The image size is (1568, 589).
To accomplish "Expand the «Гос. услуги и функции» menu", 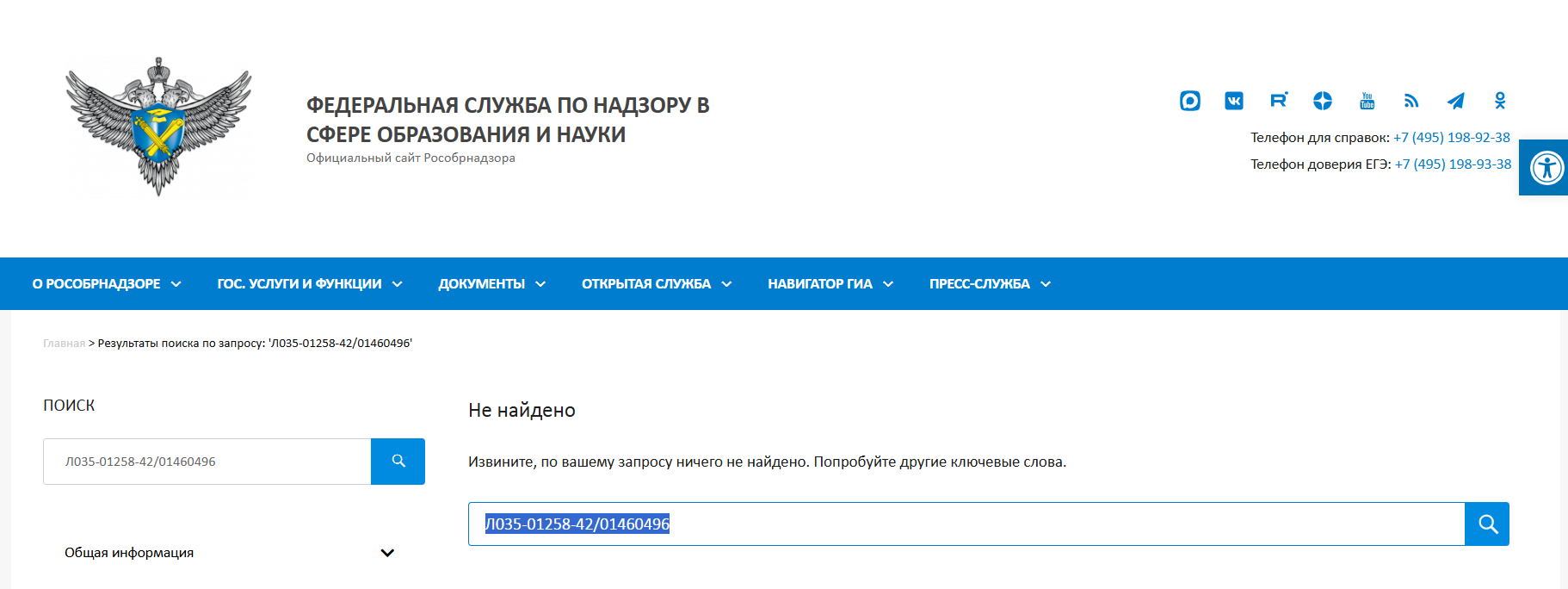I will click(x=309, y=284).
